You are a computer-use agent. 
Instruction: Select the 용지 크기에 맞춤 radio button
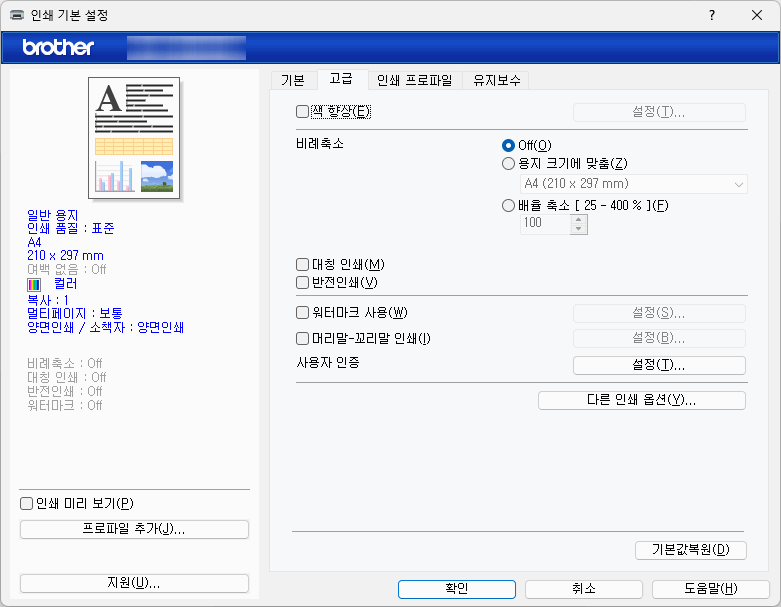pyautogui.click(x=508, y=164)
